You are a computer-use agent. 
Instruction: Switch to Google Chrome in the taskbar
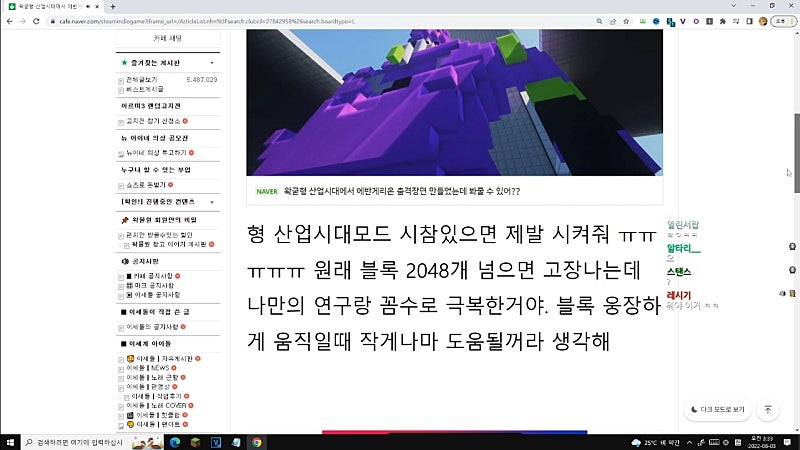(257, 442)
